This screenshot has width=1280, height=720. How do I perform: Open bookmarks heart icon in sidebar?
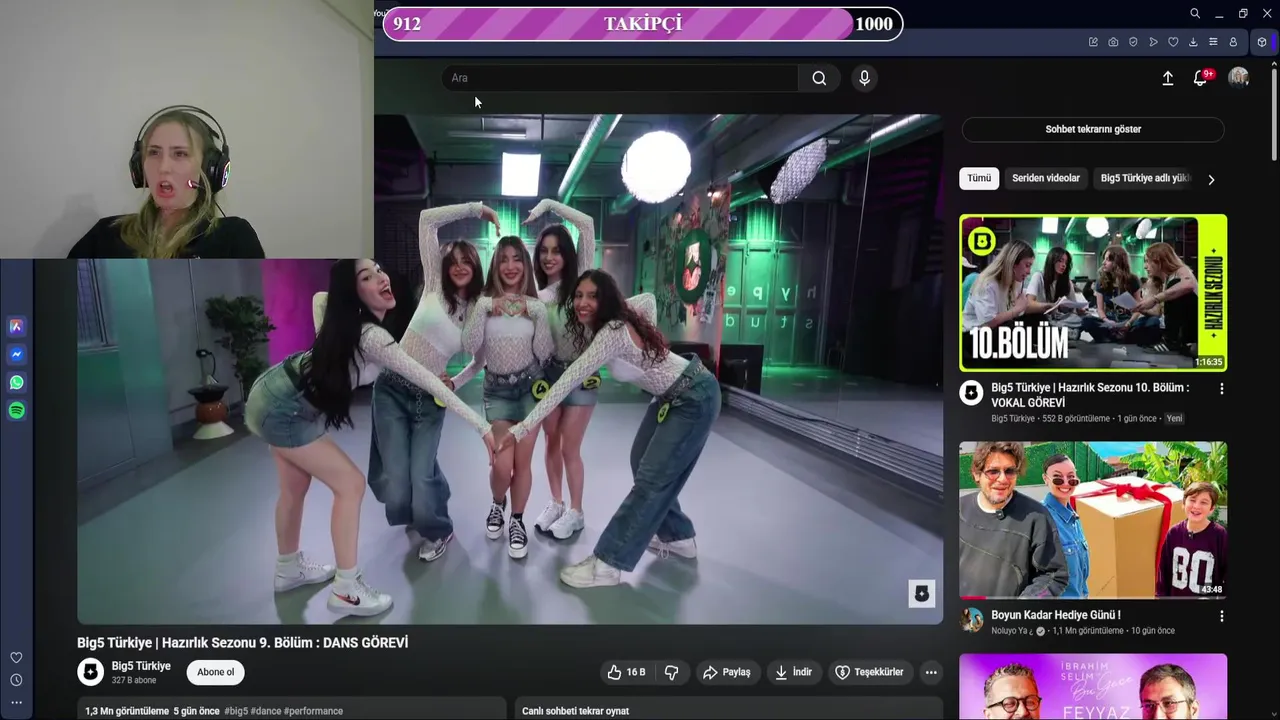click(16, 657)
